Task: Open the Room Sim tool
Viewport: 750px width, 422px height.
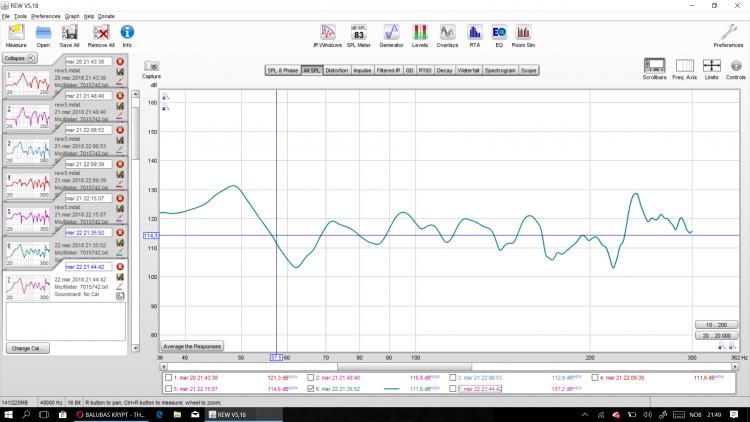Action: pos(523,36)
